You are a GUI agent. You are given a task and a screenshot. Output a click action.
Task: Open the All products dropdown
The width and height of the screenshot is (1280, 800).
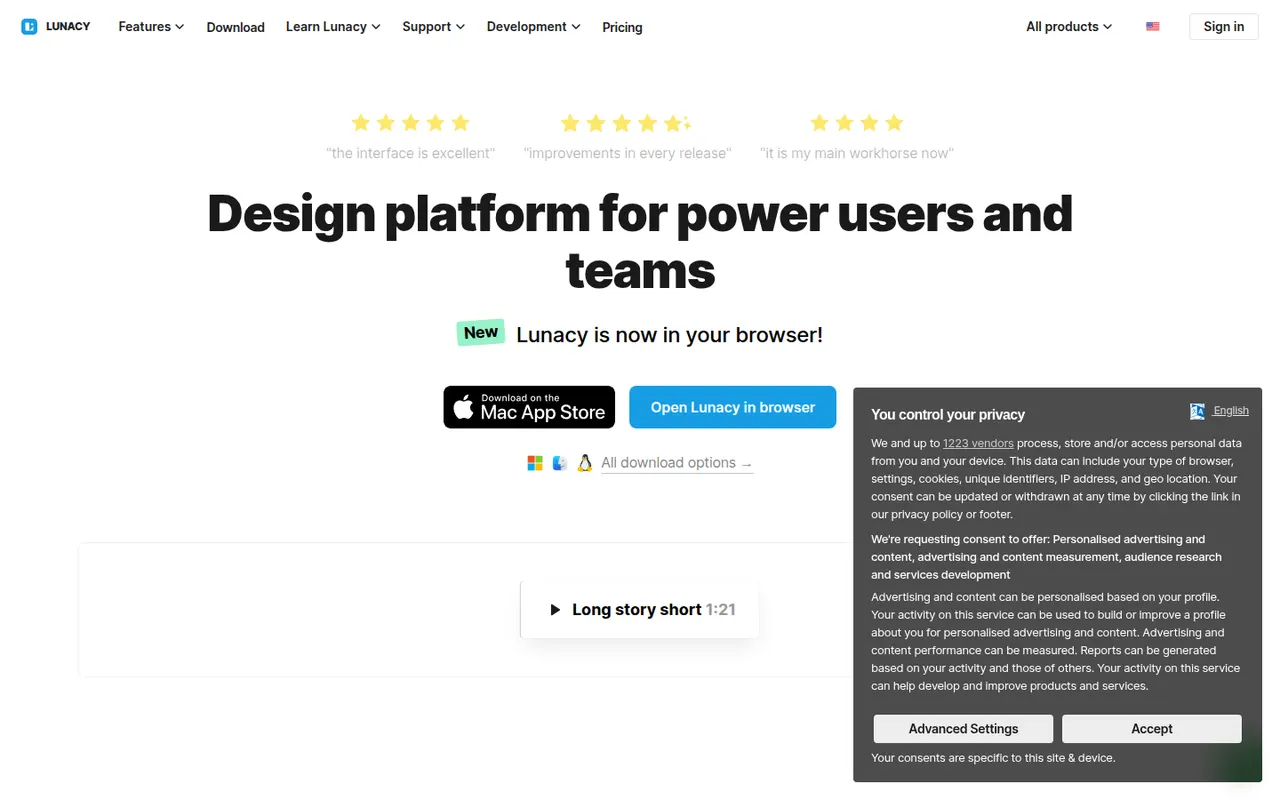pos(1069,27)
